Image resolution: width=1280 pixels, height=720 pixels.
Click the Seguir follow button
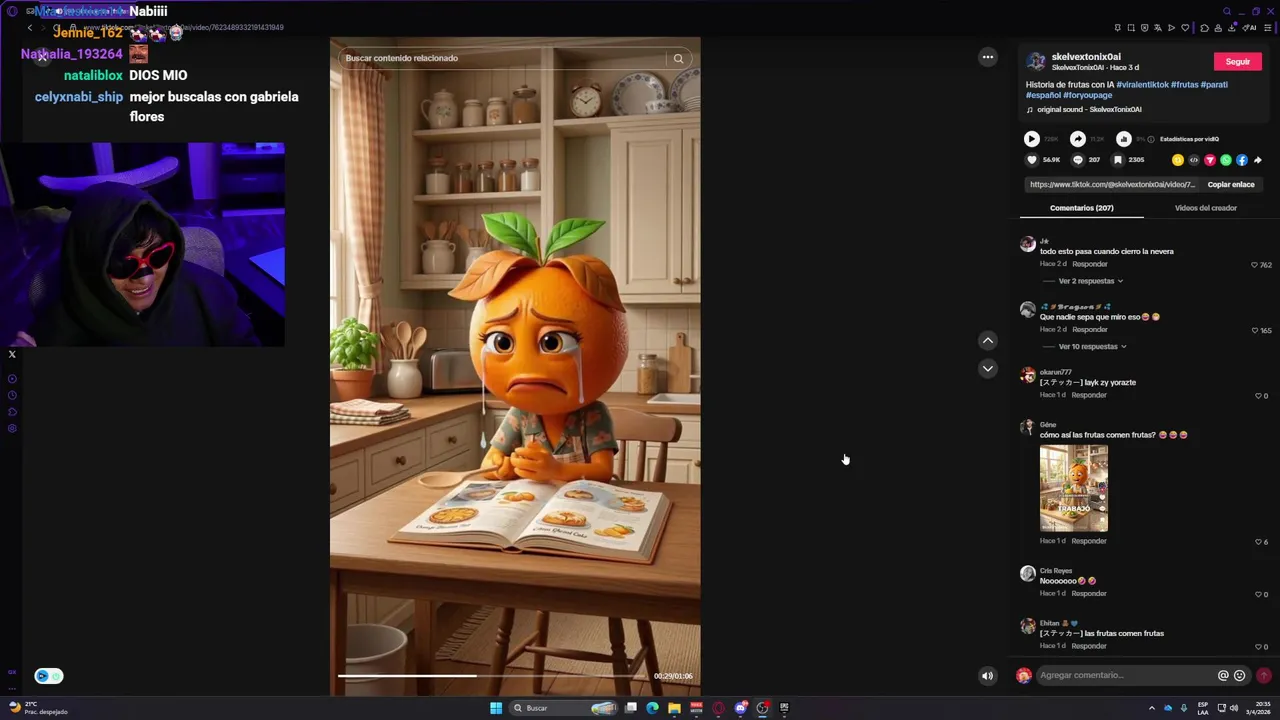(x=1238, y=62)
